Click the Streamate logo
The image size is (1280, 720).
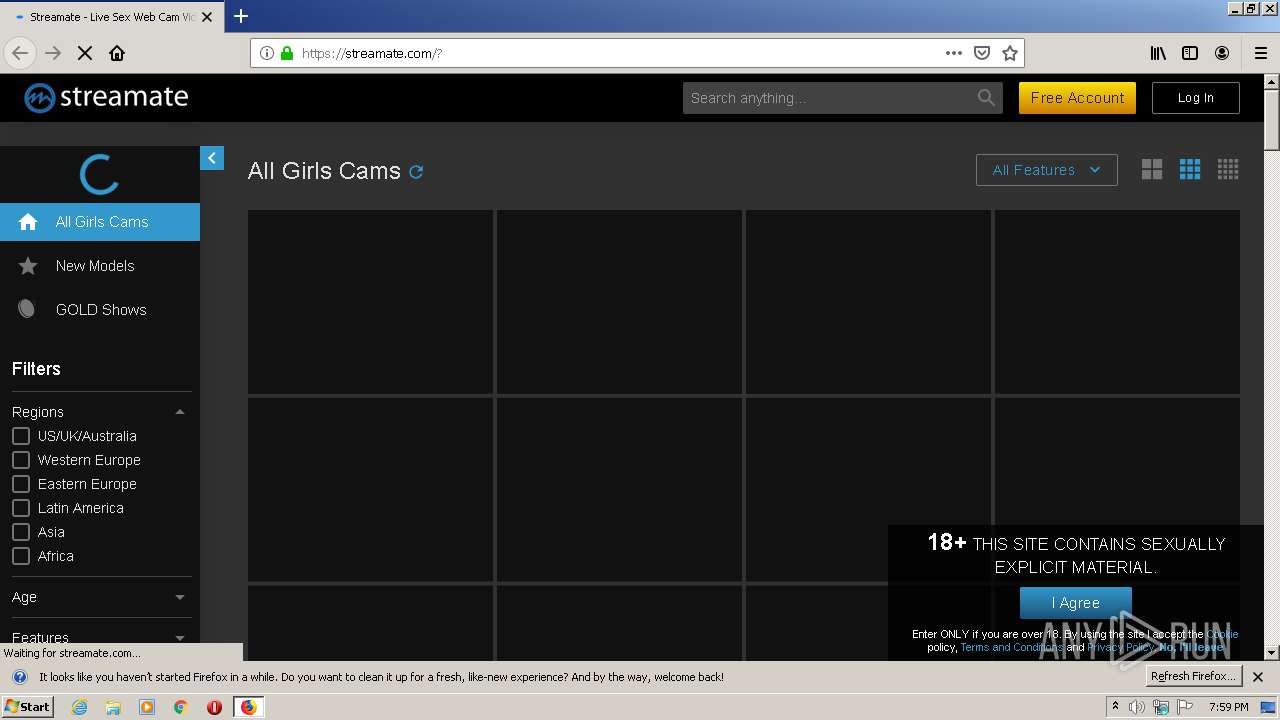tap(106, 97)
